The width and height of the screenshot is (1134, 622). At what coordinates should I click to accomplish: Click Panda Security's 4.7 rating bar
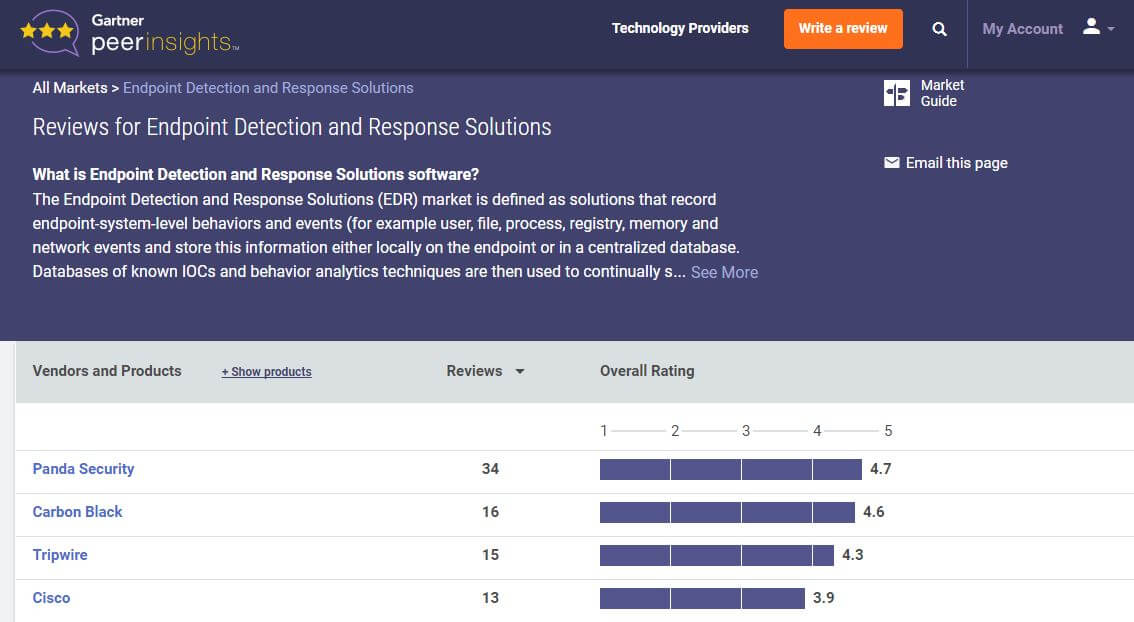coord(730,469)
